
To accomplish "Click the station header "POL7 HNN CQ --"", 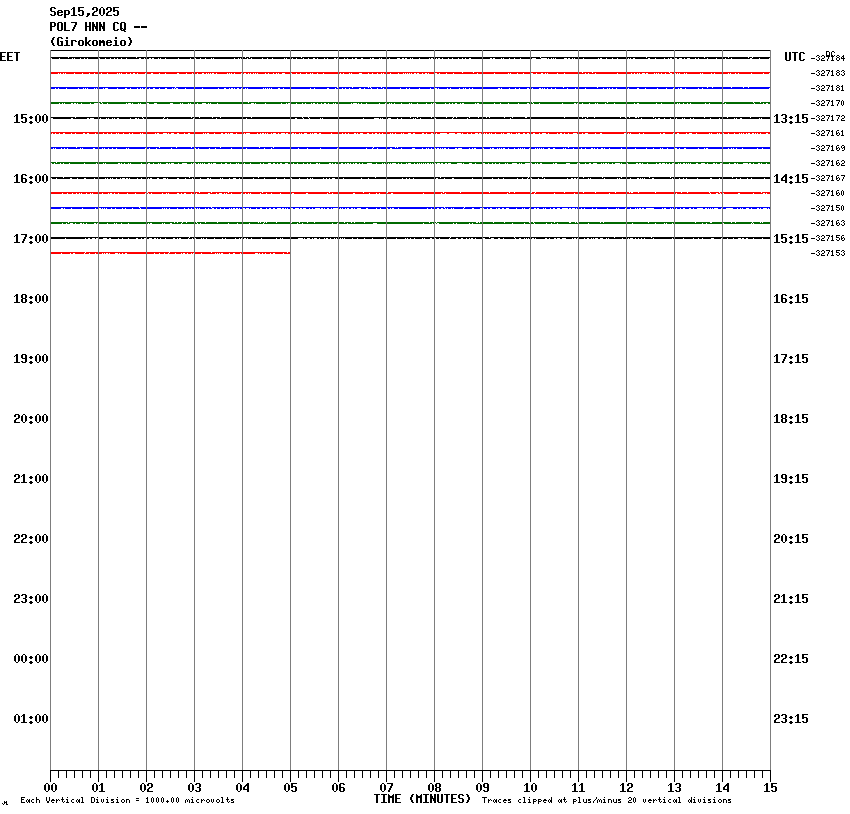I will click(x=98, y=27).
